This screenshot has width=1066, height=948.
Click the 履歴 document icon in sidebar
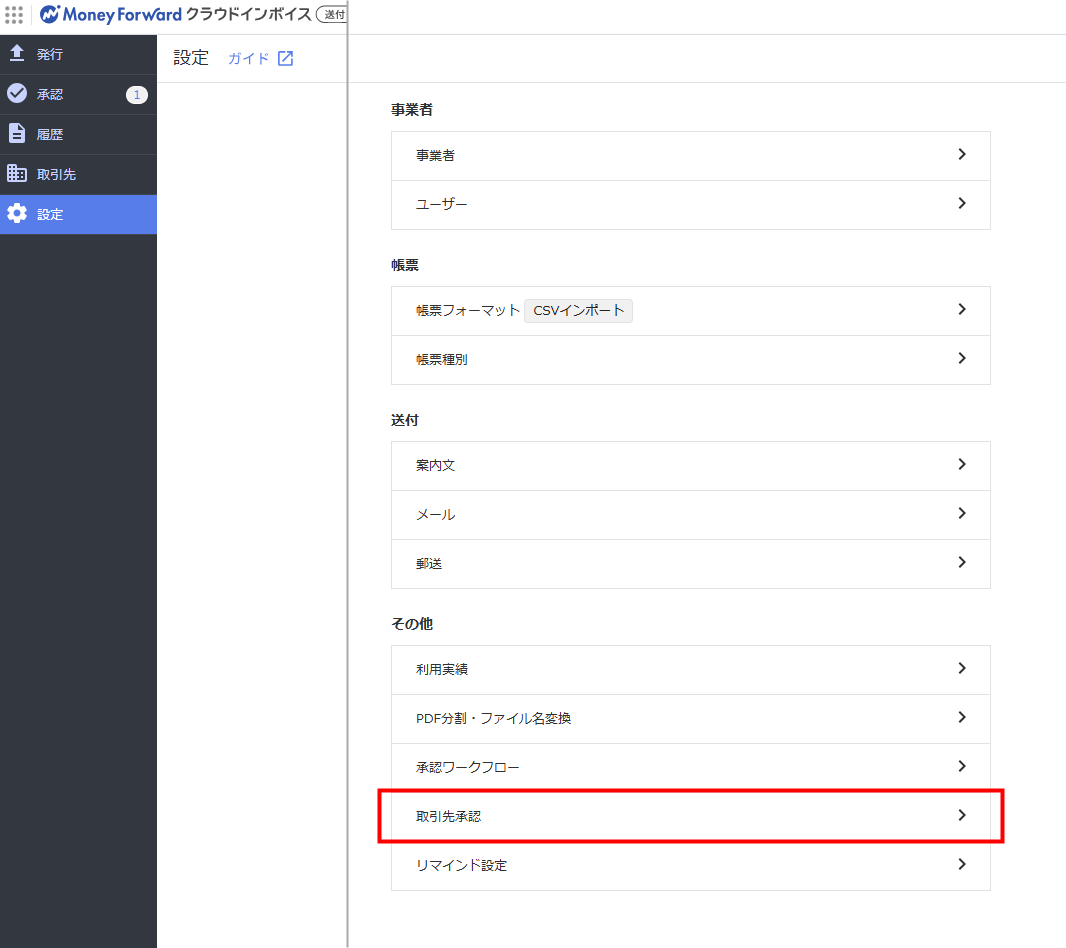(17, 134)
